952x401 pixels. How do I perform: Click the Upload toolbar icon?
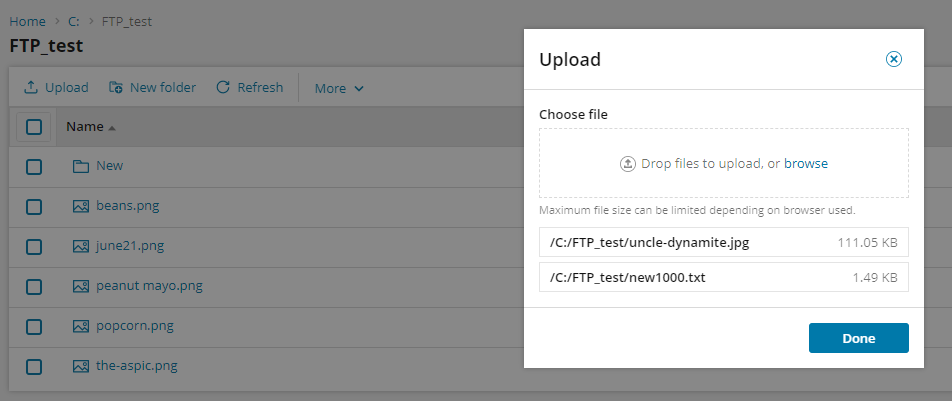click(x=31, y=88)
